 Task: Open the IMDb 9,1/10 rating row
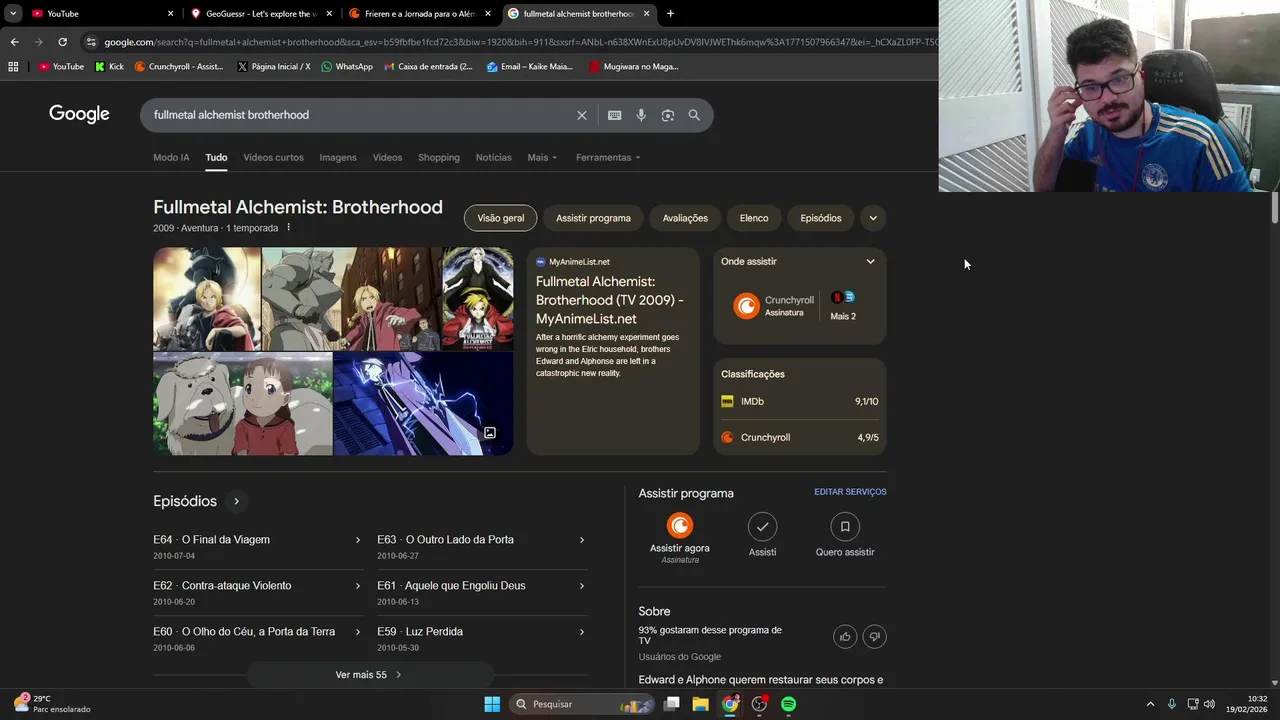click(x=800, y=401)
